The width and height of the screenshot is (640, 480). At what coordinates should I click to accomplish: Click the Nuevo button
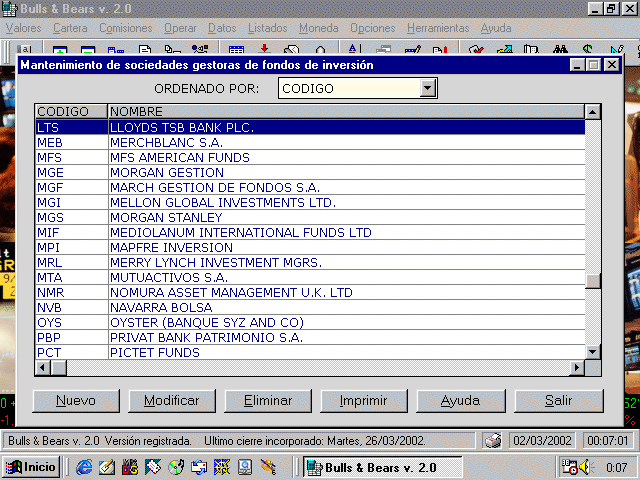click(x=76, y=401)
